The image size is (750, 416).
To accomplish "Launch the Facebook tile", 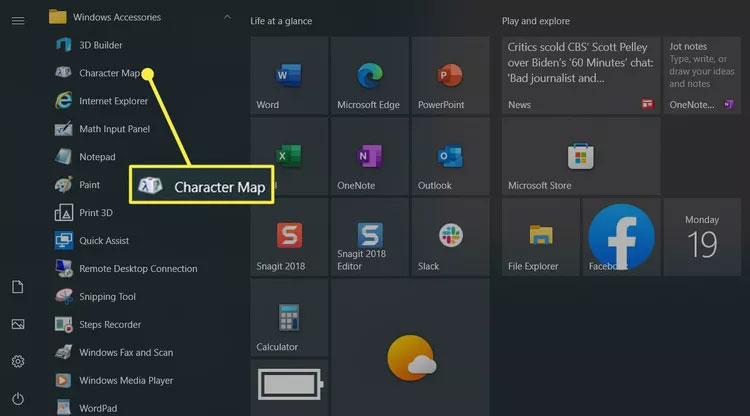I will (621, 237).
